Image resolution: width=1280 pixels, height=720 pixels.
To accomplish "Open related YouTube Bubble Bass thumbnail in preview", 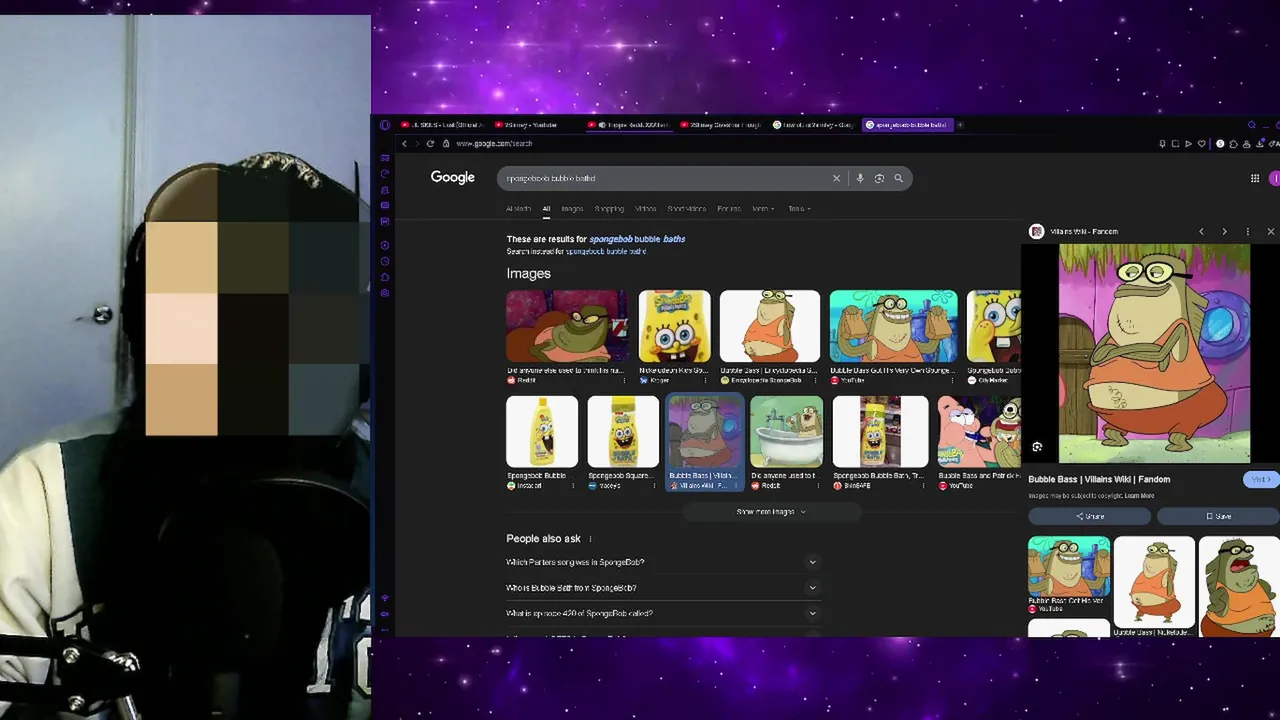I will (1069, 566).
